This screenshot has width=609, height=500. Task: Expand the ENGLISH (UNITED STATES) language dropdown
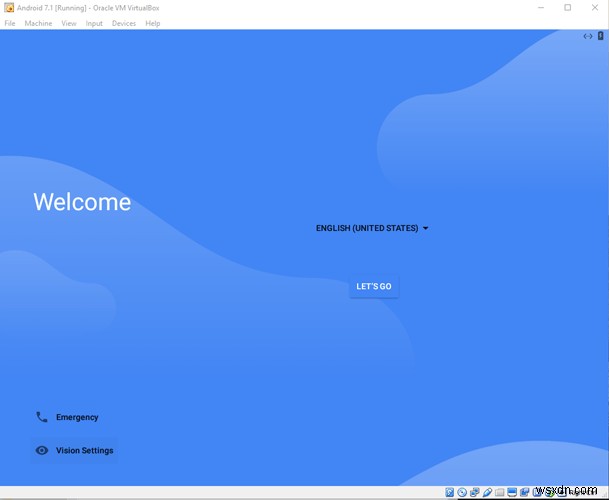[372, 228]
